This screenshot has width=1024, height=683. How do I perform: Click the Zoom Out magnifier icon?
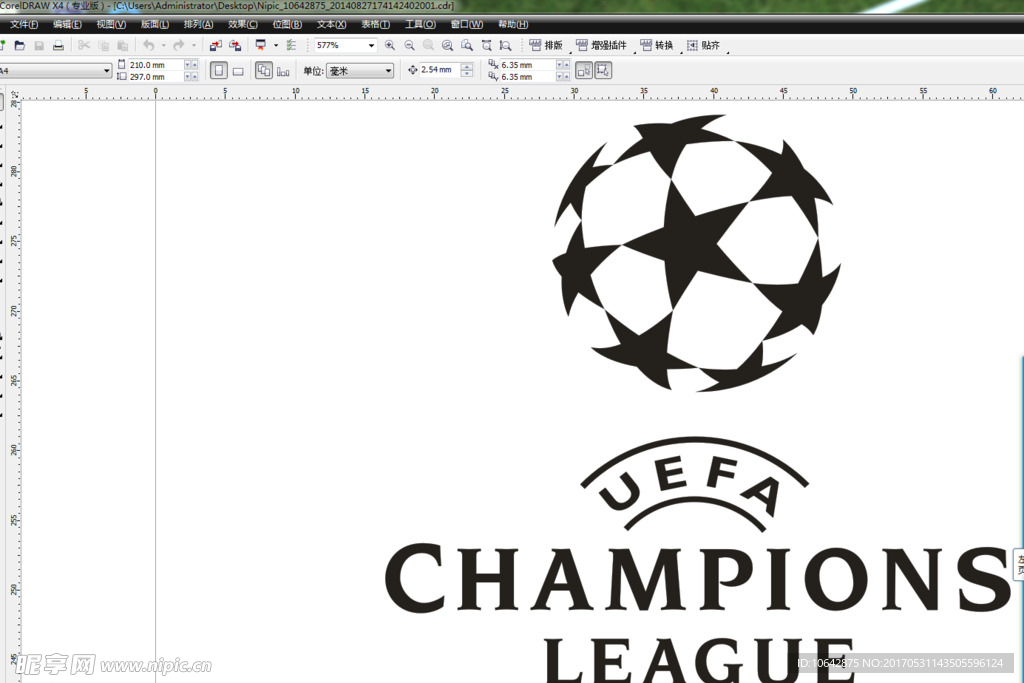click(x=409, y=46)
